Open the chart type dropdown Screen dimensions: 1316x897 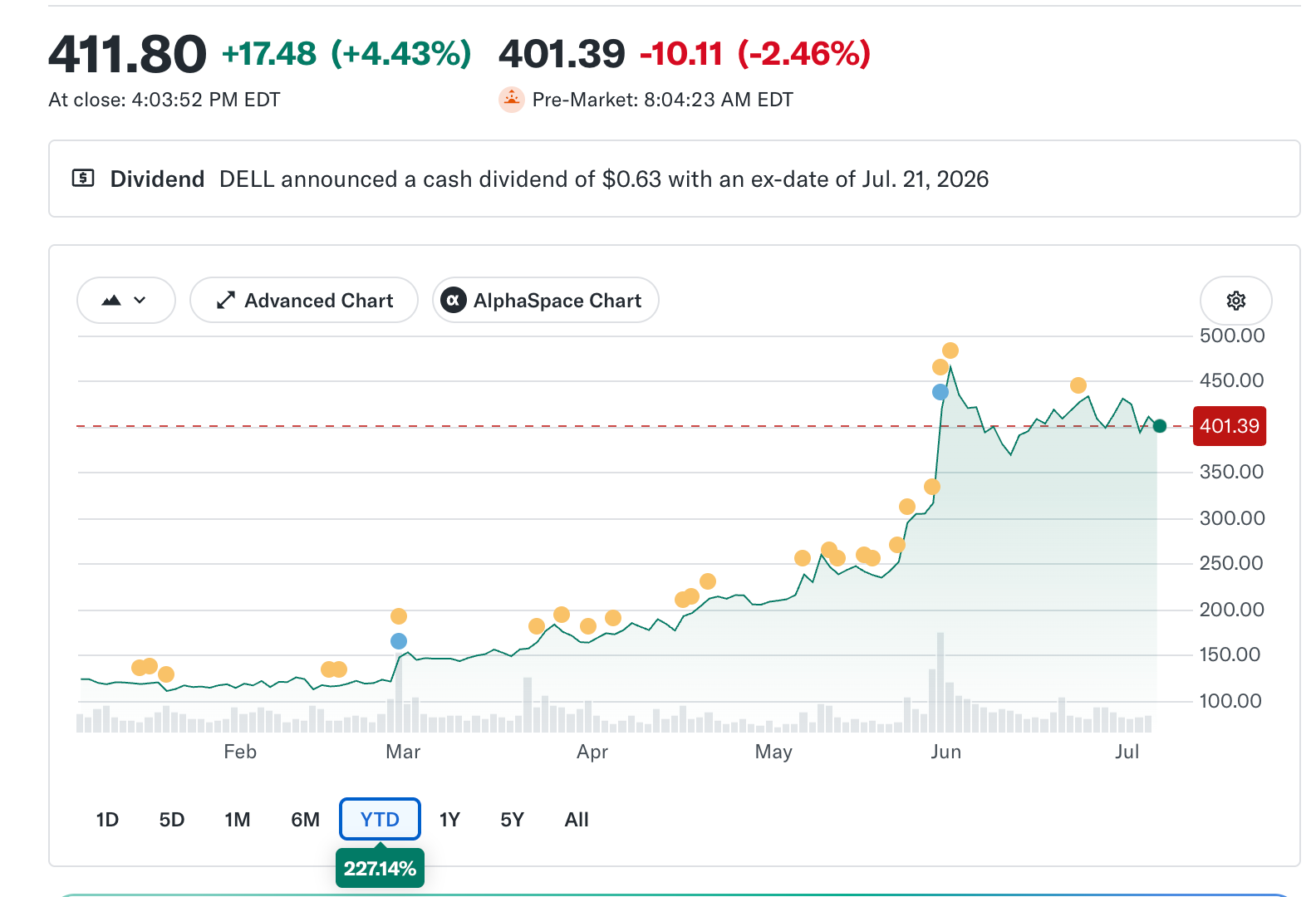[126, 301]
